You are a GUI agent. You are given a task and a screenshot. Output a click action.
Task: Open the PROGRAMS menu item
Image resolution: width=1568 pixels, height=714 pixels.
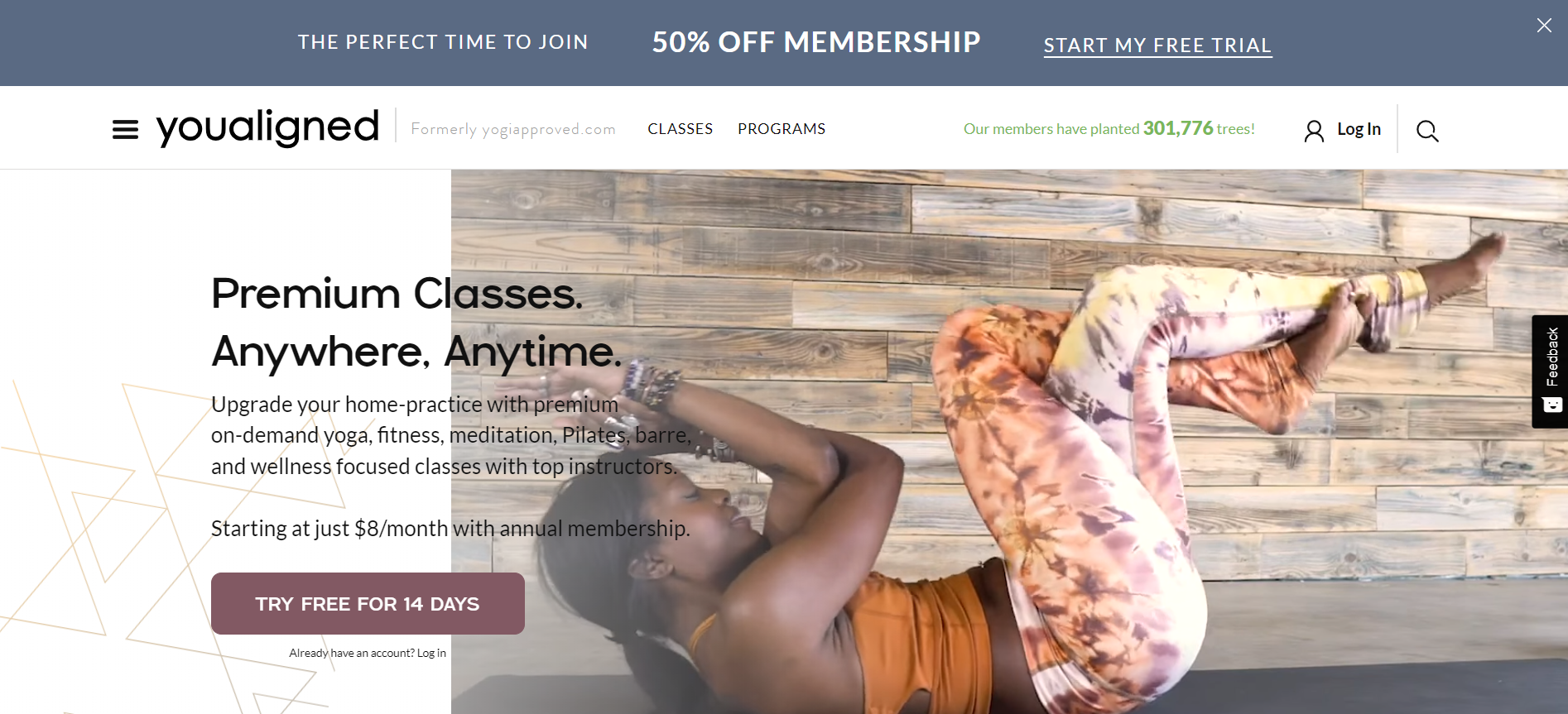[x=782, y=129]
